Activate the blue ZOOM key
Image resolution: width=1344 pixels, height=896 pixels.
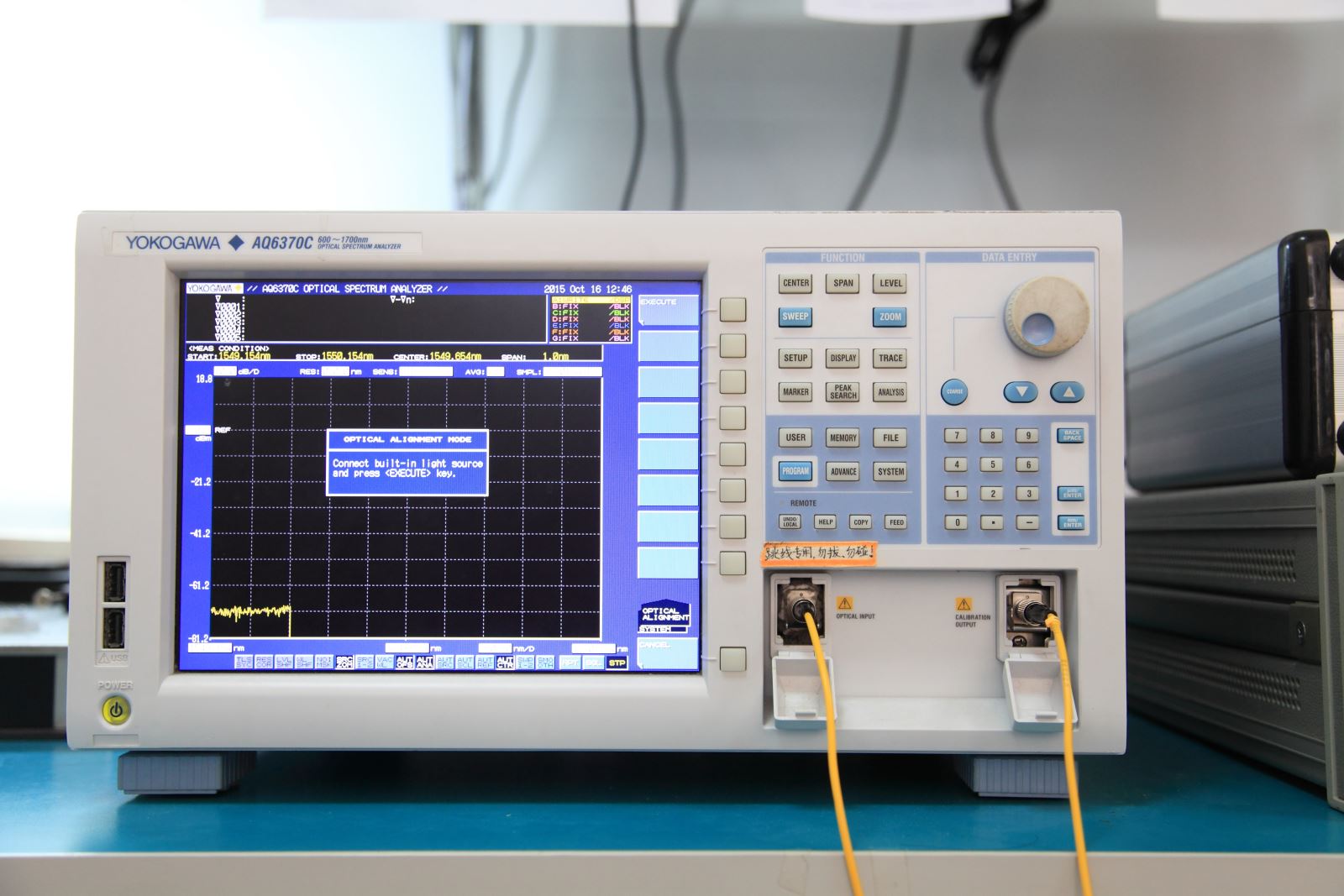pos(890,317)
